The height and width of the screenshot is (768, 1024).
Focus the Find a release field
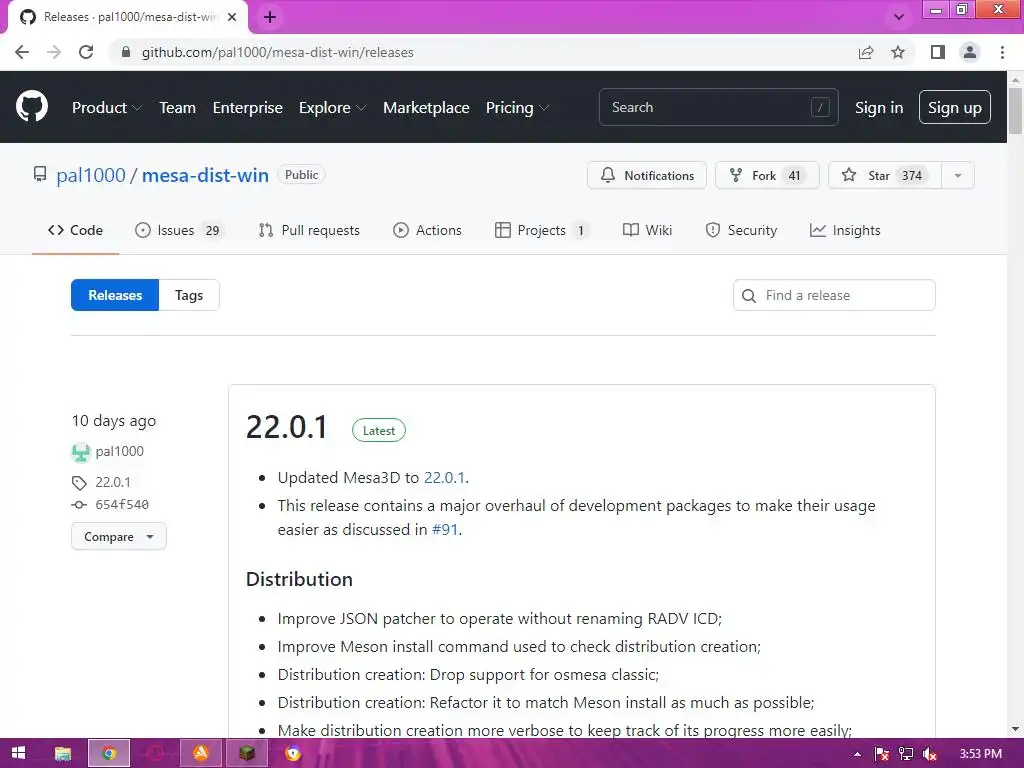pos(834,295)
